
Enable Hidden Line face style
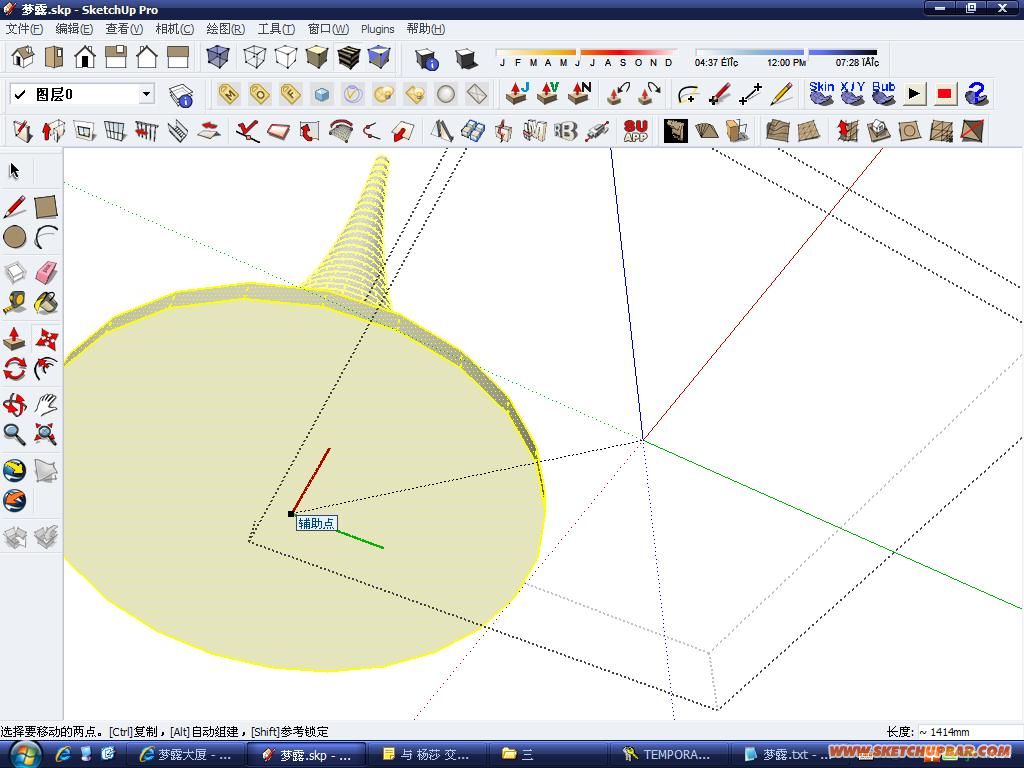click(285, 57)
